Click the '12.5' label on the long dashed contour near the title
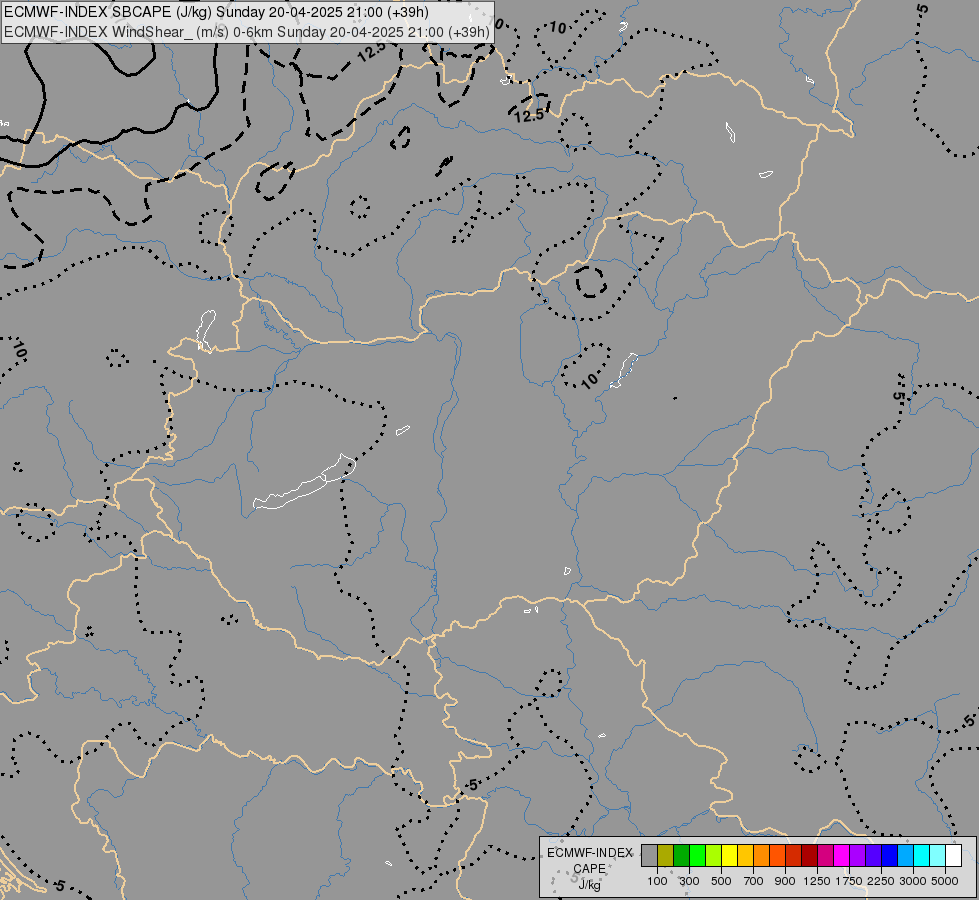Viewport: 979px width, 900px height. coord(373,51)
